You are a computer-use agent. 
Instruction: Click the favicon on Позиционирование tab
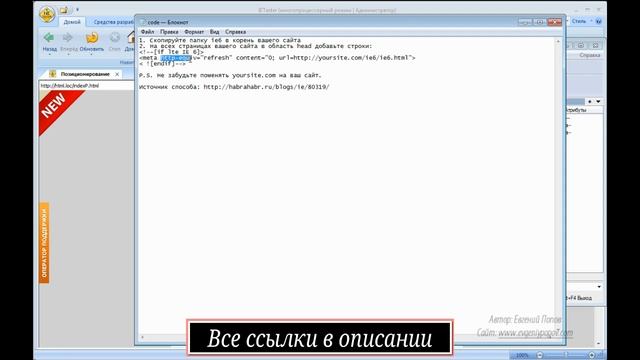(52, 74)
